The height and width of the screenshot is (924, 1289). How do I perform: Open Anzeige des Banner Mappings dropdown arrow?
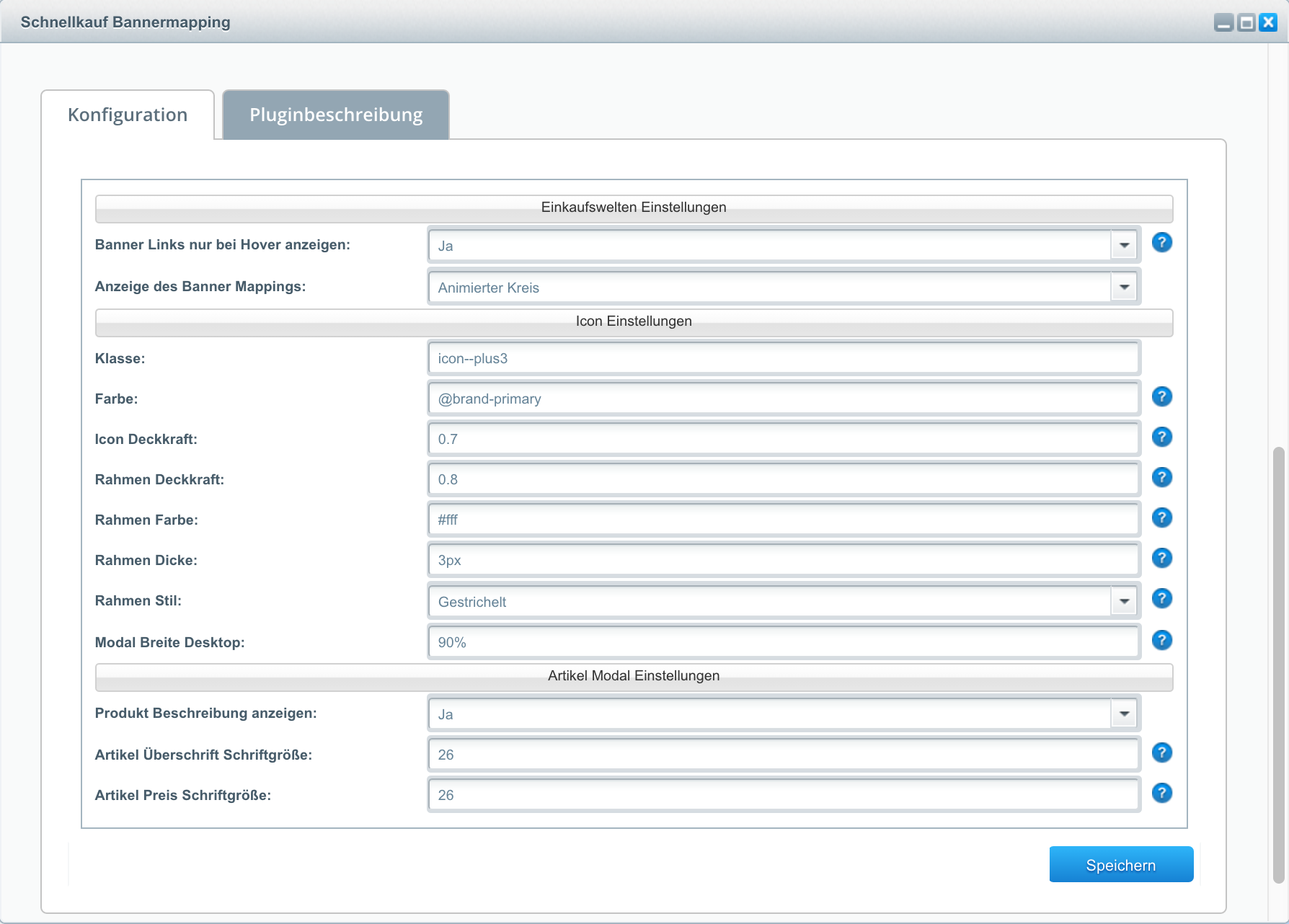pos(1124,288)
